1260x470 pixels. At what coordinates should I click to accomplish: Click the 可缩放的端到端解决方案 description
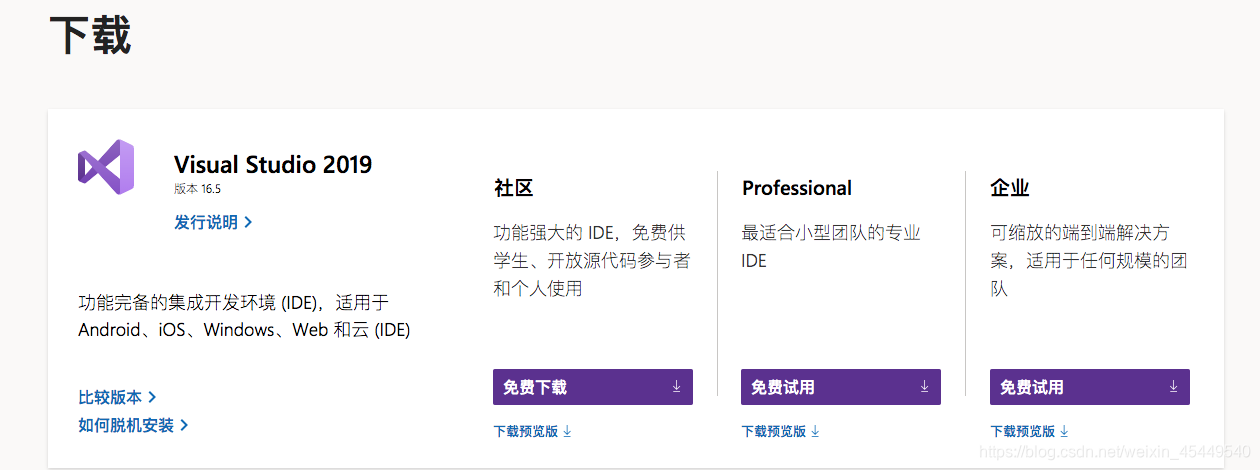tap(1089, 261)
